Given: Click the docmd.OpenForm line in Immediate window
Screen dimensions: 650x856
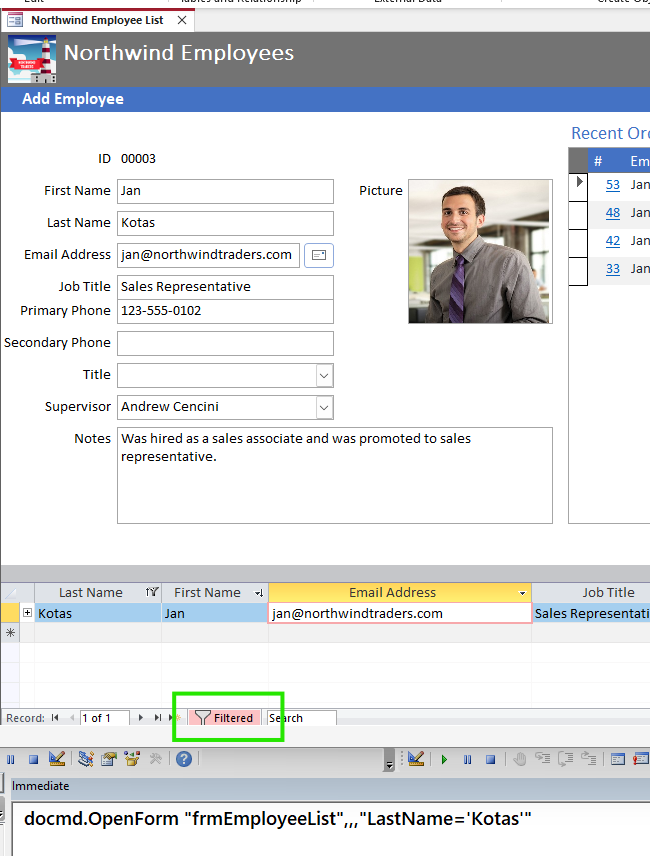Looking at the screenshot, I should (x=278, y=819).
